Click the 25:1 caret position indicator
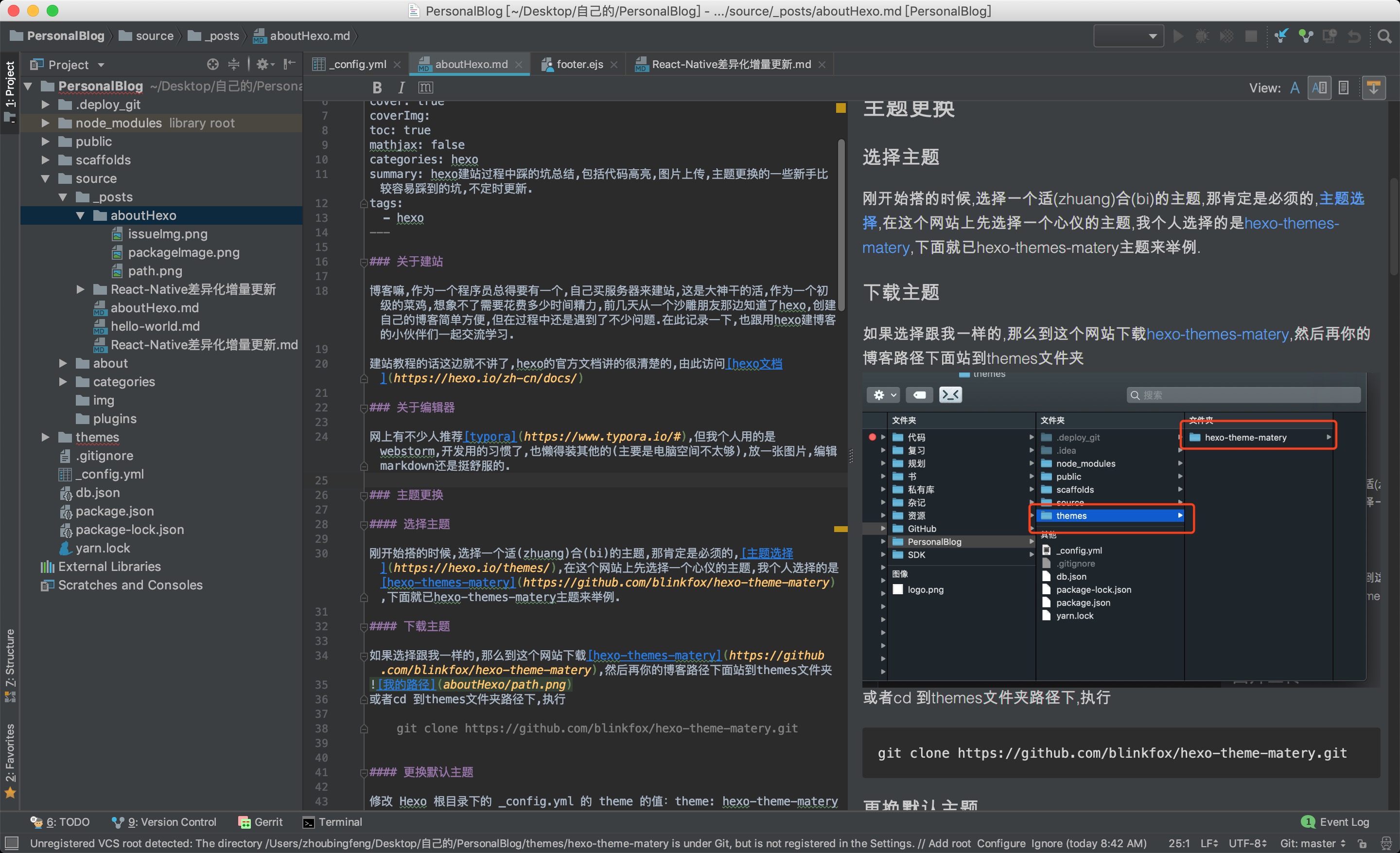The image size is (1400, 853). point(1179,843)
